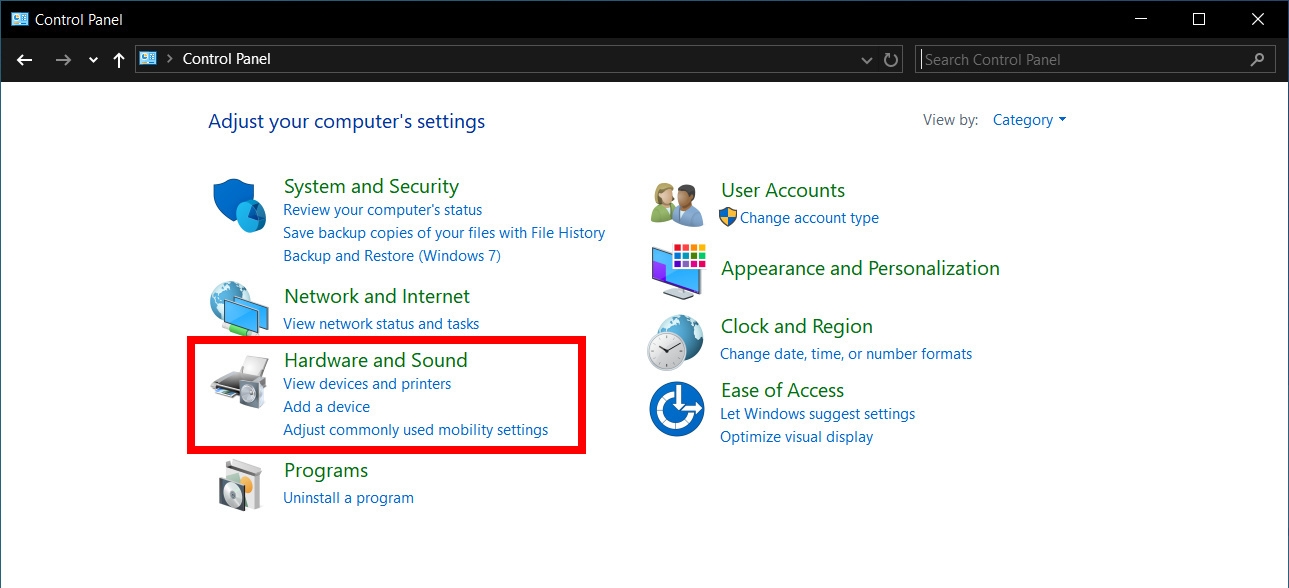Expand the View by Category dropdown
This screenshot has width=1289, height=588.
pyautogui.click(x=1029, y=120)
